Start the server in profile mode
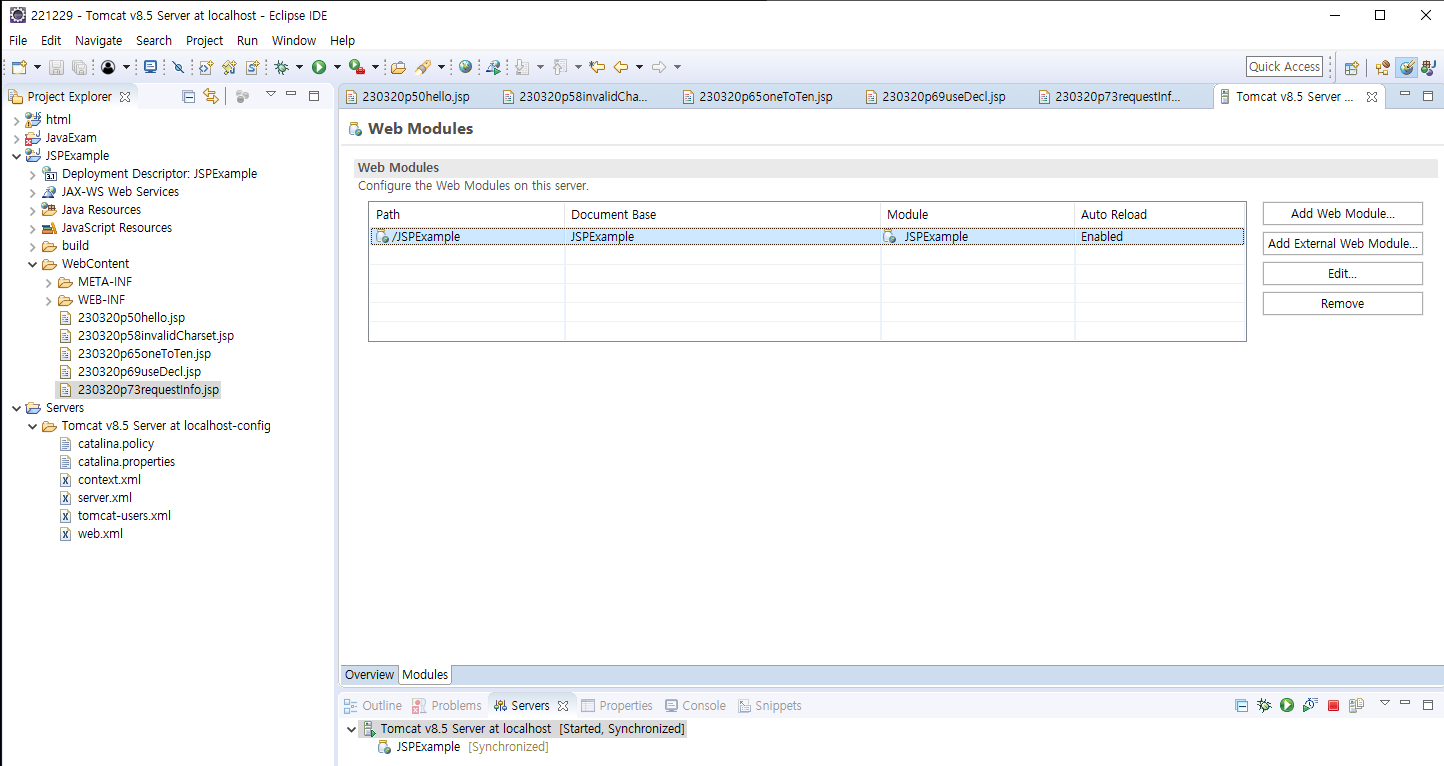Image resolution: width=1444 pixels, height=766 pixels. pos(1309,705)
